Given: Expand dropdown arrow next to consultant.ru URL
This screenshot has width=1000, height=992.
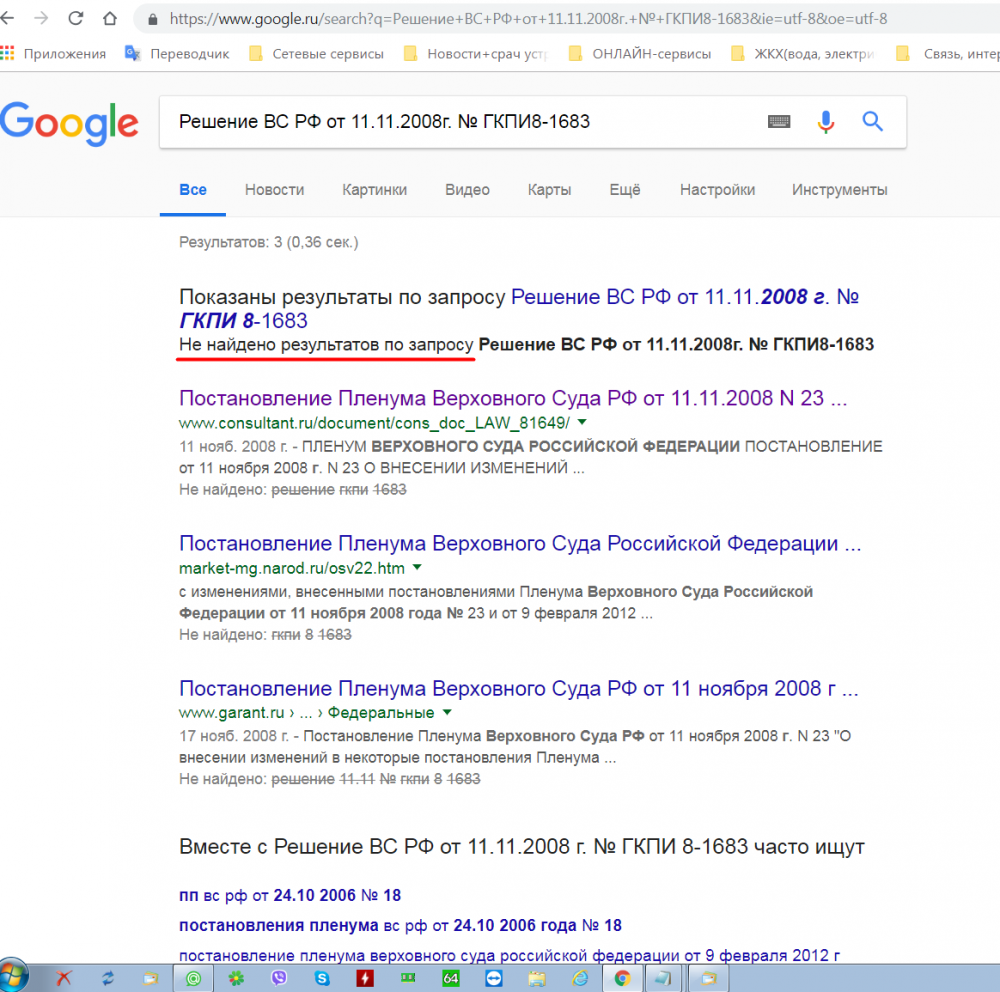Looking at the screenshot, I should [582, 424].
